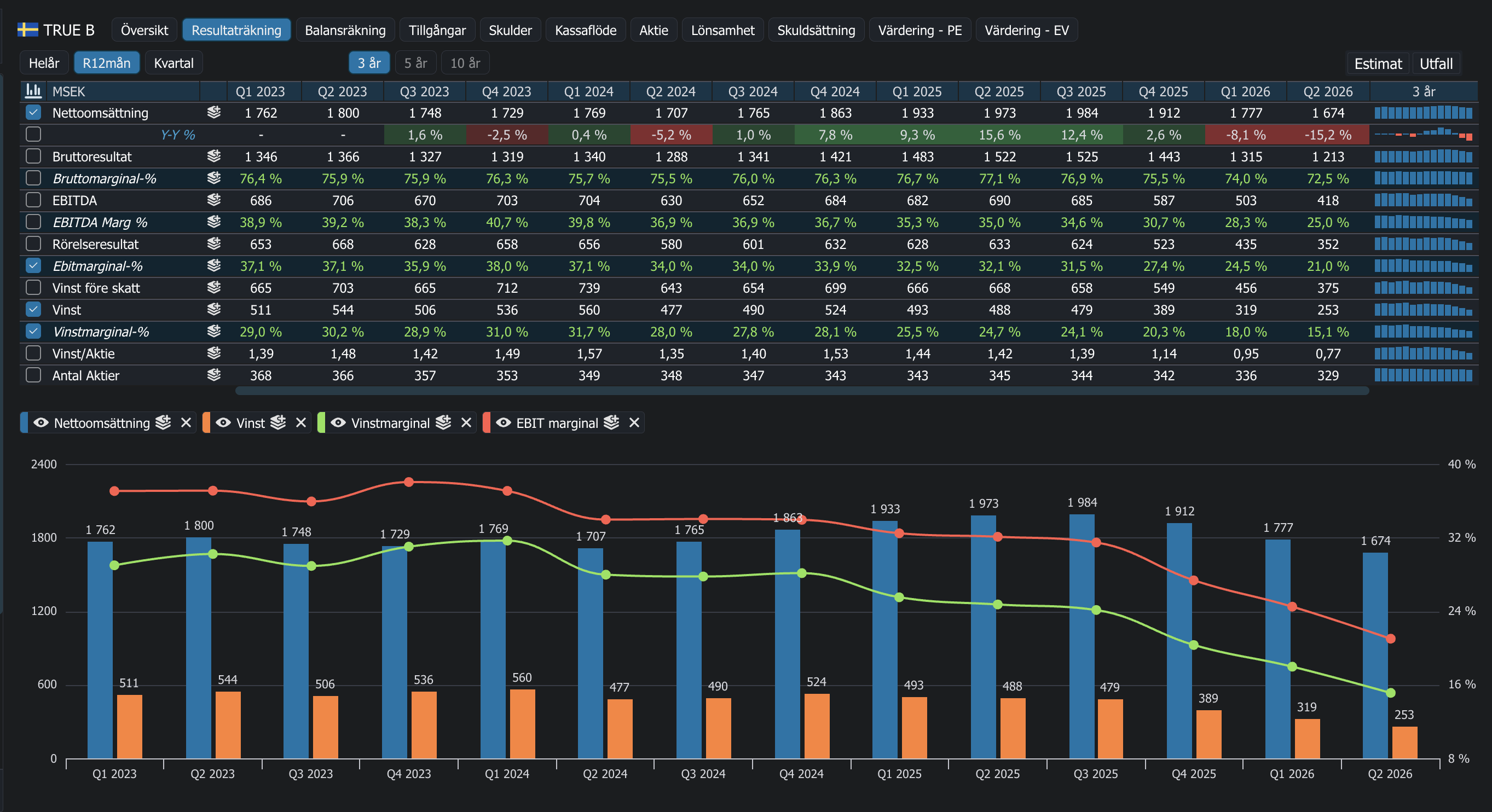1492x812 pixels.
Task: Uncheck the Nettoomsättning row checkbox
Action: click(x=33, y=112)
